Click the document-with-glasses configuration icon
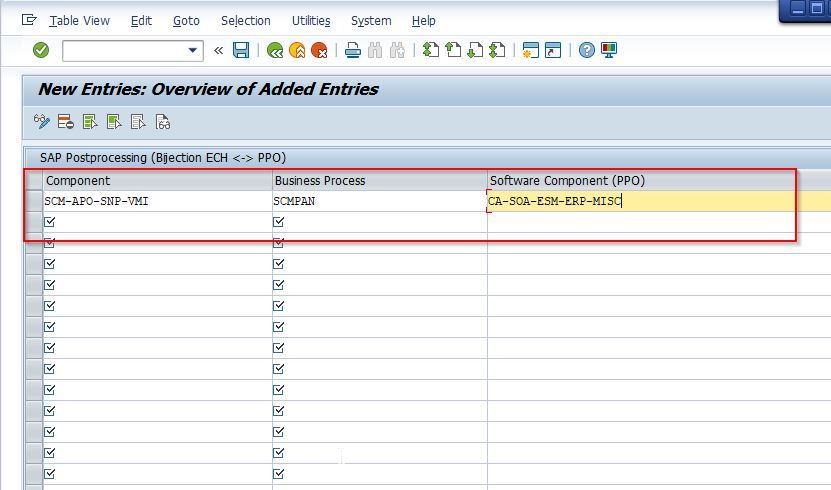 pyautogui.click(x=163, y=122)
